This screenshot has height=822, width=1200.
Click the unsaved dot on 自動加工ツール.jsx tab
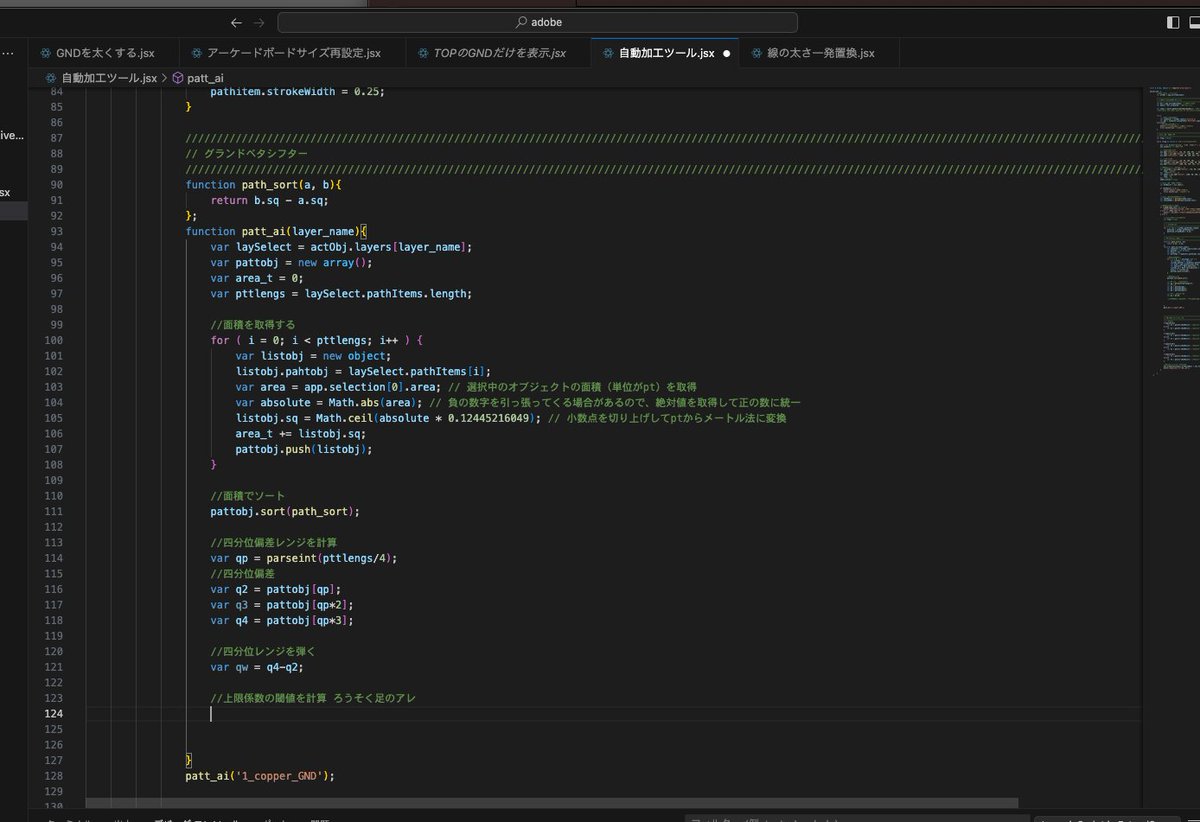(726, 54)
